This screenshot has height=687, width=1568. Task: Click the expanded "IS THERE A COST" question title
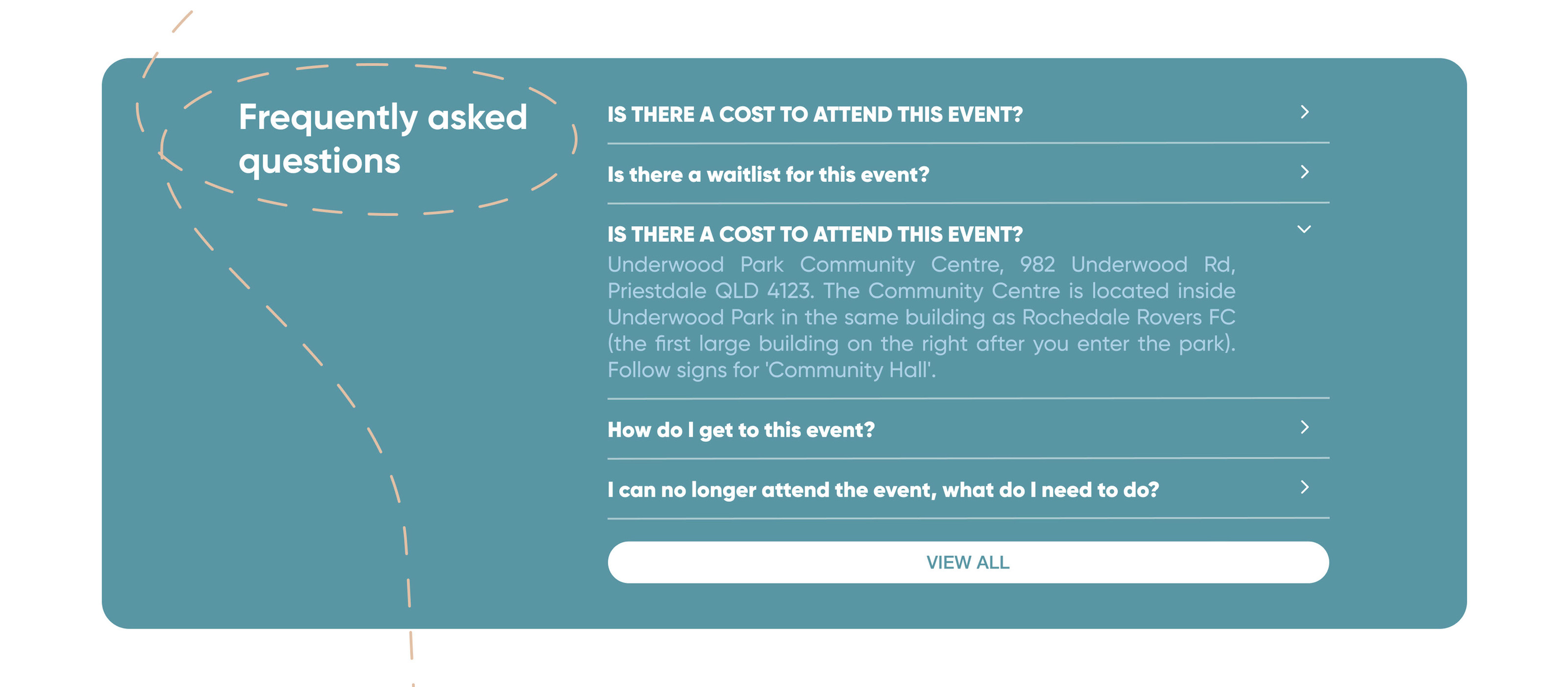[x=814, y=235]
